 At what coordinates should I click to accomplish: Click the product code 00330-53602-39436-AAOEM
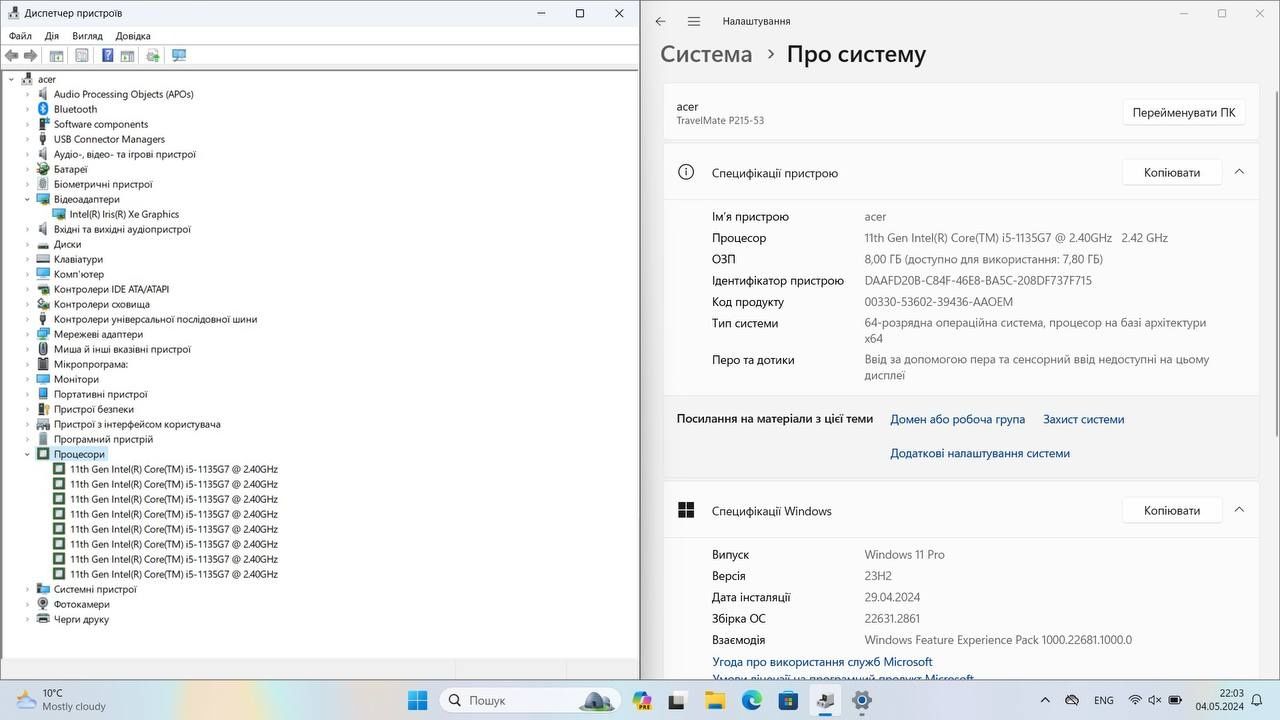[x=938, y=302]
